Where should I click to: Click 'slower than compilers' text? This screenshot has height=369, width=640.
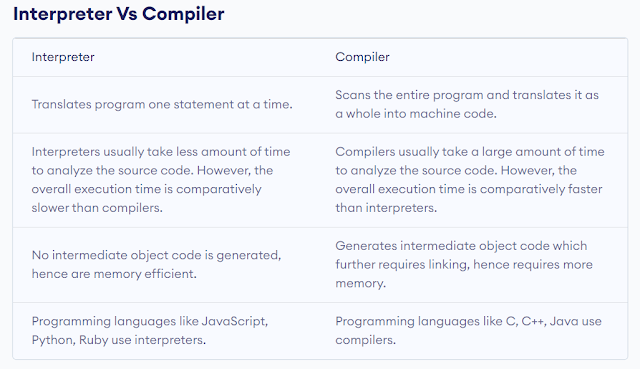point(97,208)
